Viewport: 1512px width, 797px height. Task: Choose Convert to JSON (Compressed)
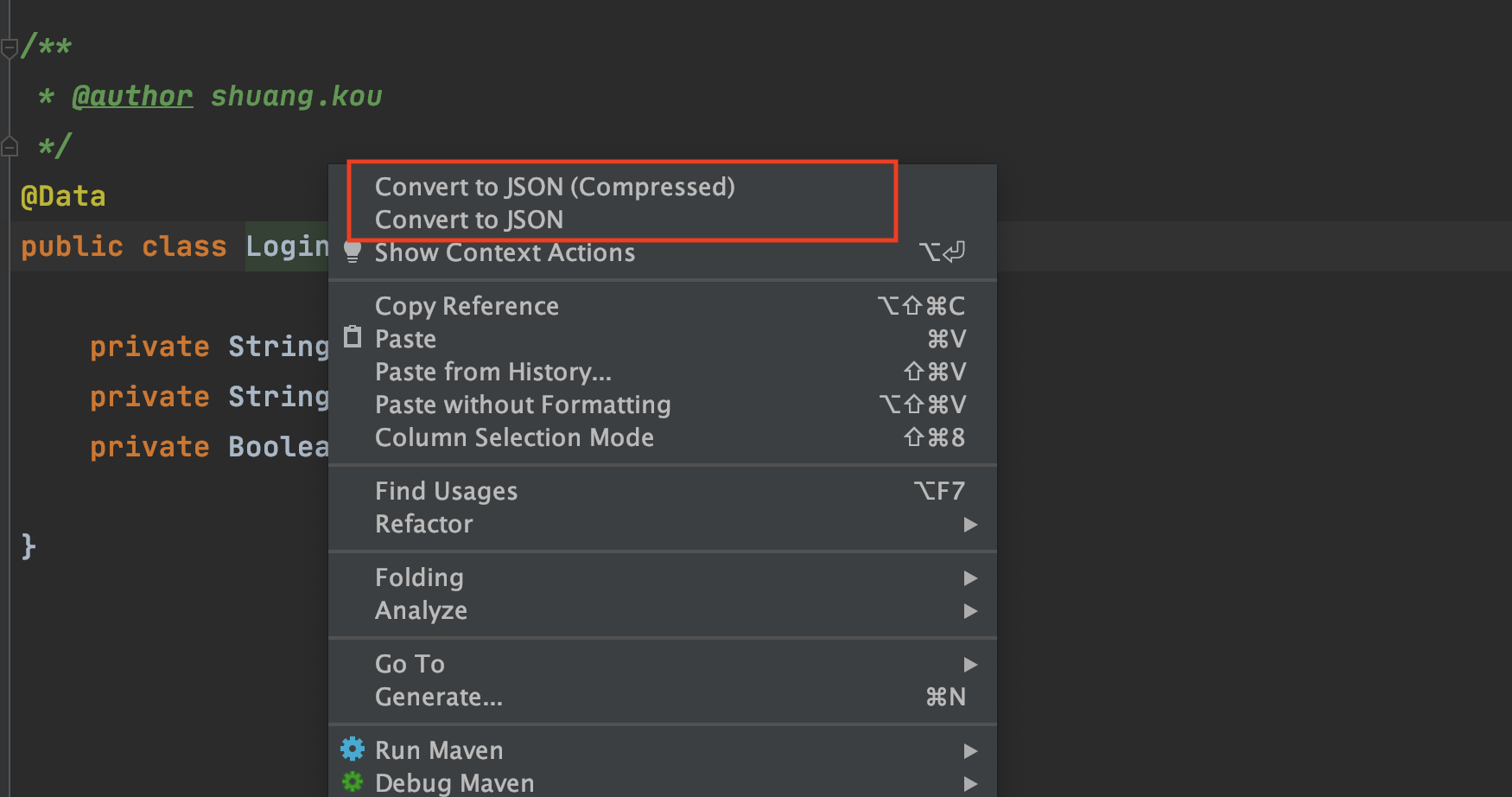click(555, 187)
